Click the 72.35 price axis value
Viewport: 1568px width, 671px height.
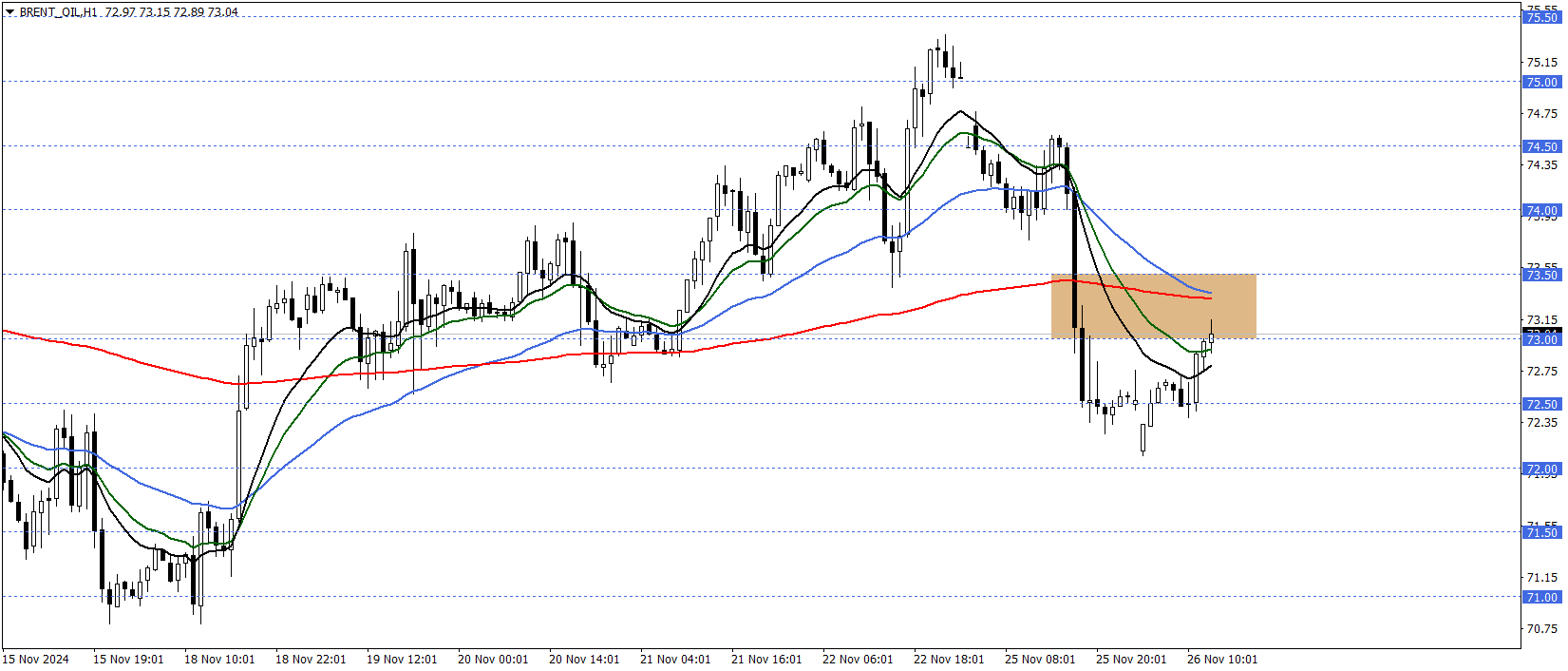click(x=1541, y=423)
